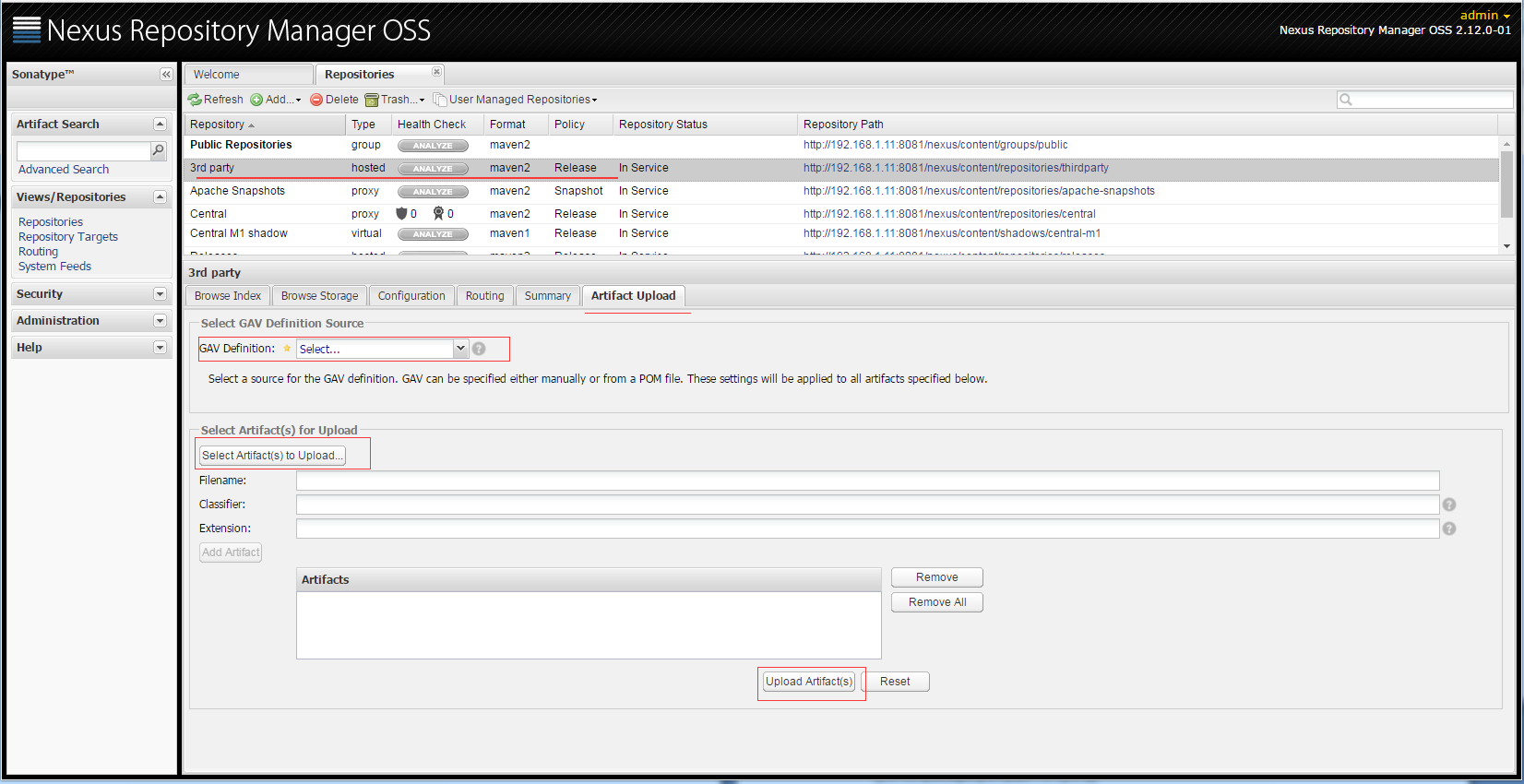Collapse the Artifact Search panel
1524x784 pixels.
tap(160, 124)
